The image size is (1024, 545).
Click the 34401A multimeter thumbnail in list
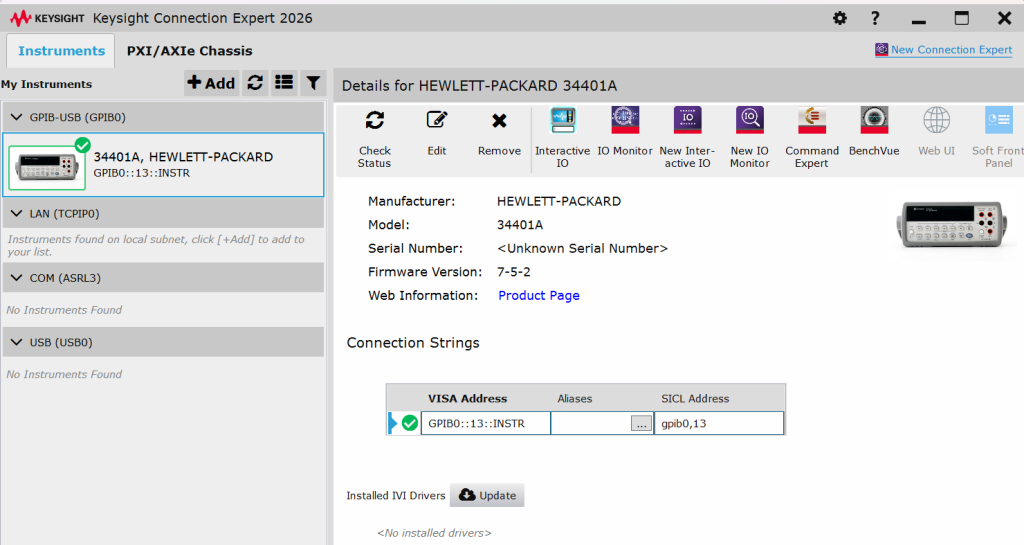point(47,167)
